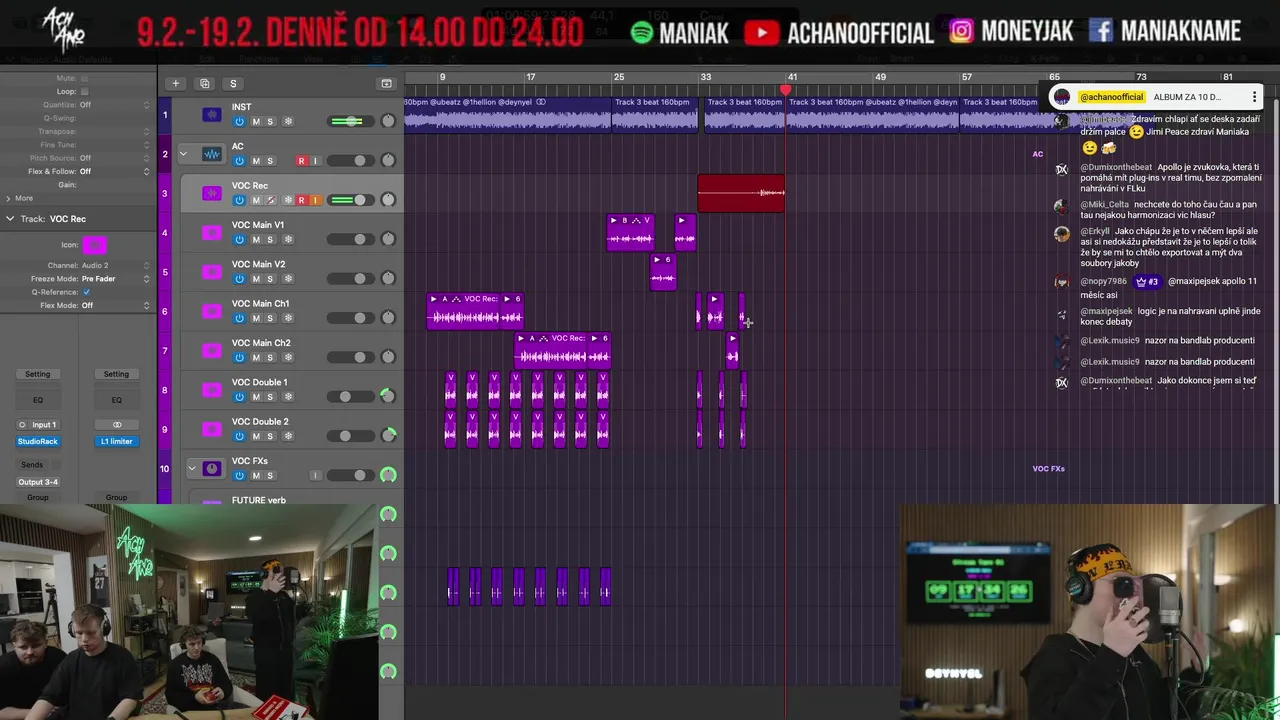The width and height of the screenshot is (1280, 720).
Task: Open the Flex Mode dropdown
Action: 115,305
